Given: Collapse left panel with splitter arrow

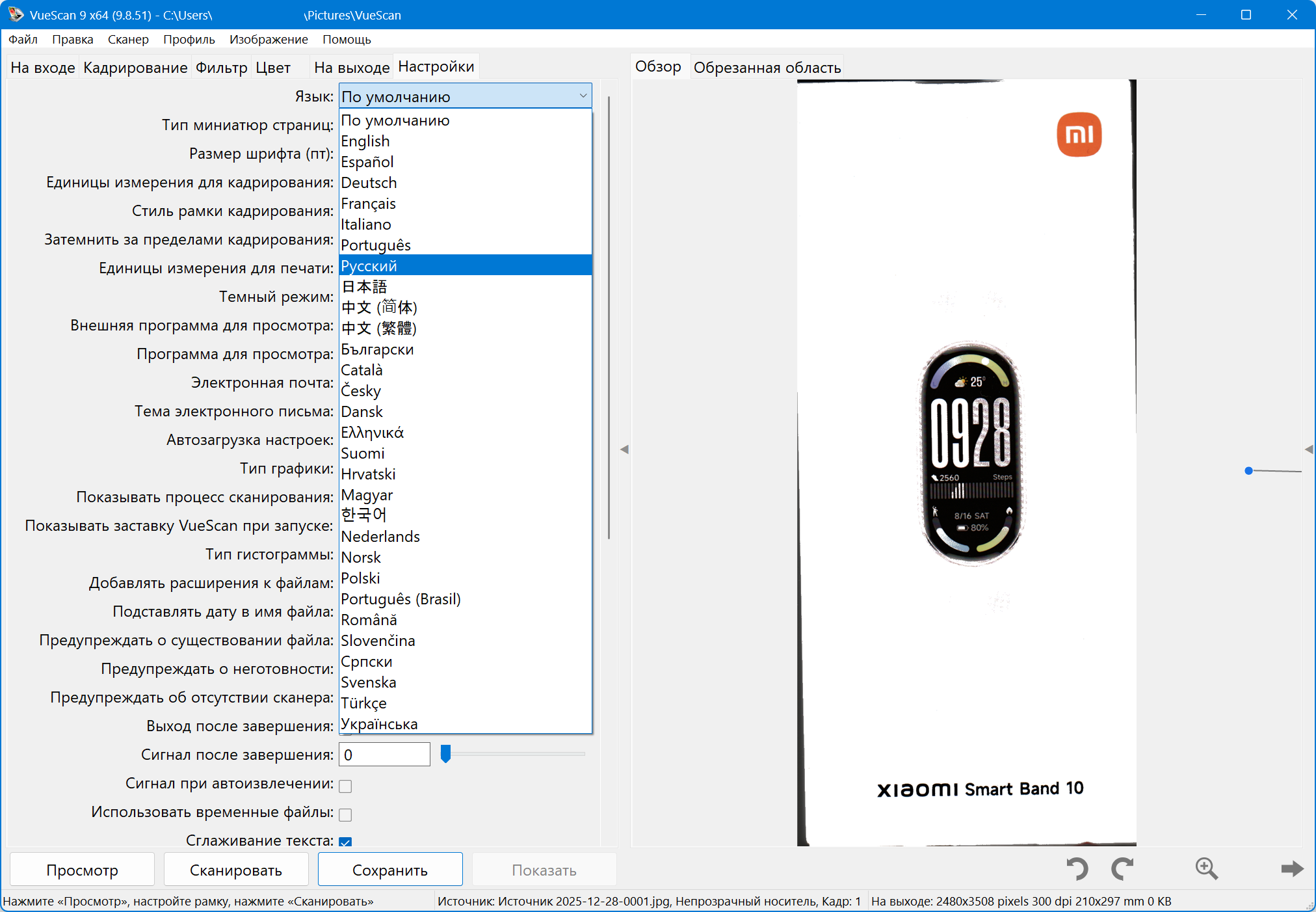Looking at the screenshot, I should (624, 449).
